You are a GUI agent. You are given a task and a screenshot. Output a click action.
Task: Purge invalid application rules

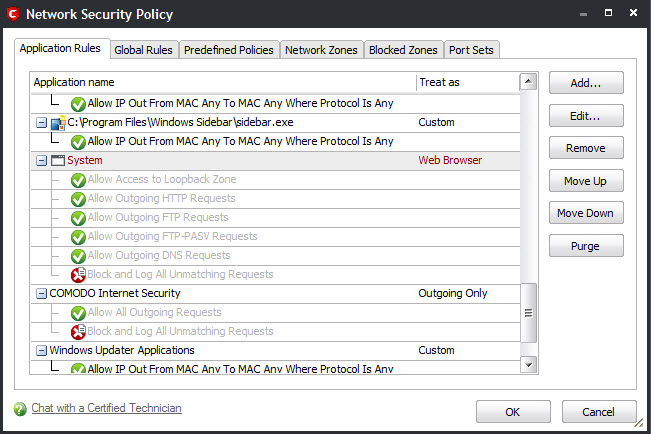pos(586,246)
